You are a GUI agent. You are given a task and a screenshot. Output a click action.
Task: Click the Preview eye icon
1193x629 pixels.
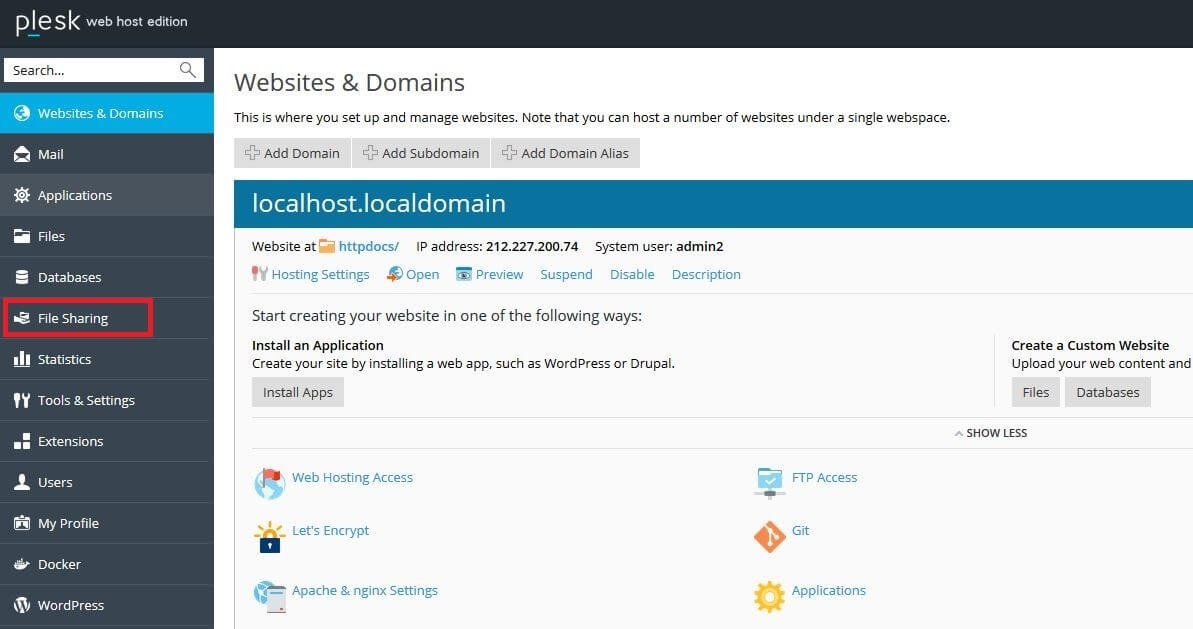pyautogui.click(x=463, y=274)
